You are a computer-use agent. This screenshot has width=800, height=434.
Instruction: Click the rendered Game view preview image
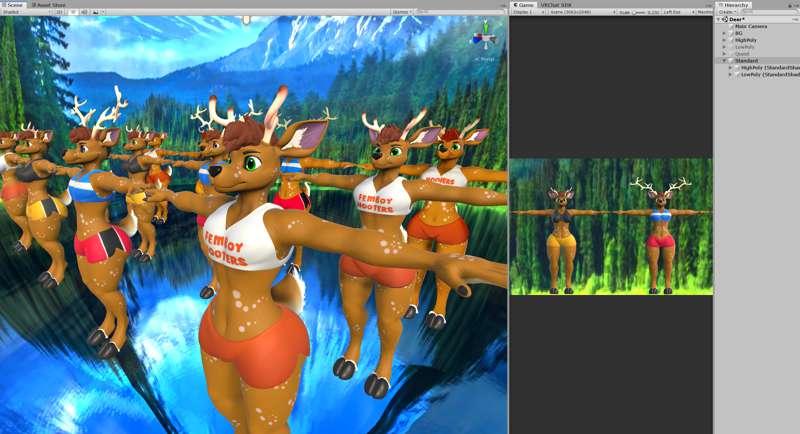click(611, 226)
